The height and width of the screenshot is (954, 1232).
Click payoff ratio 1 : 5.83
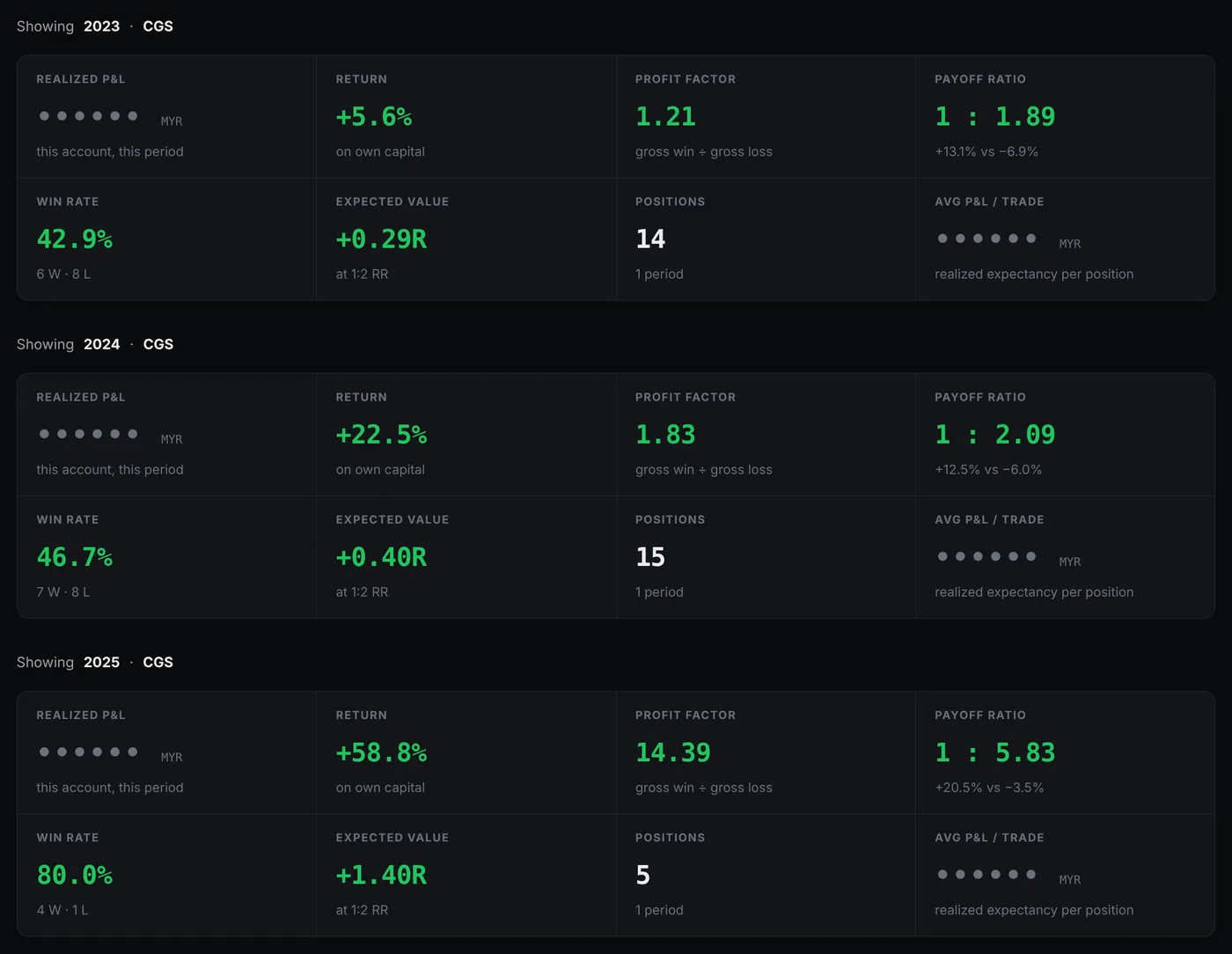click(995, 752)
